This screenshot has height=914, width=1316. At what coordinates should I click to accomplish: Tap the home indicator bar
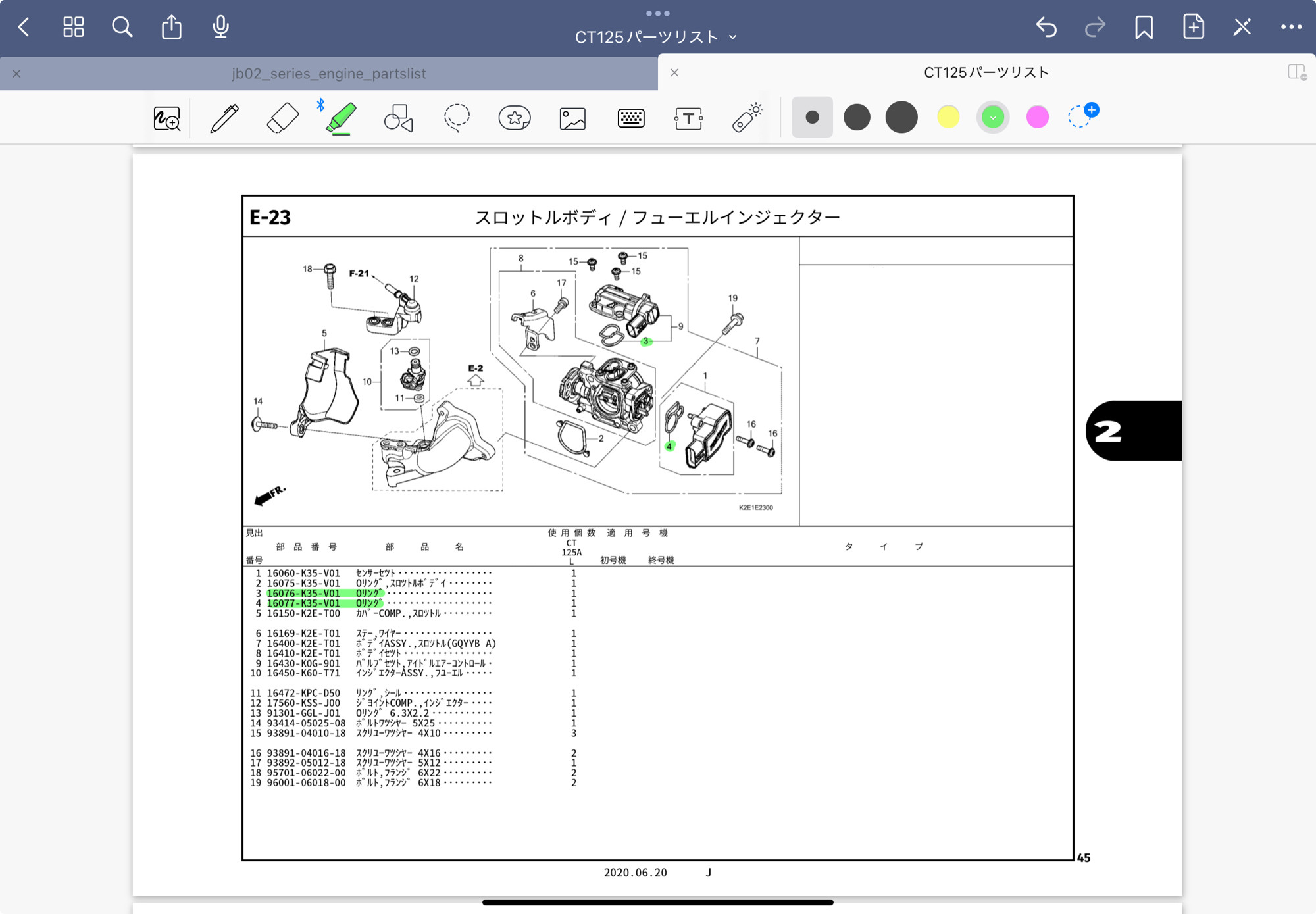click(x=658, y=902)
